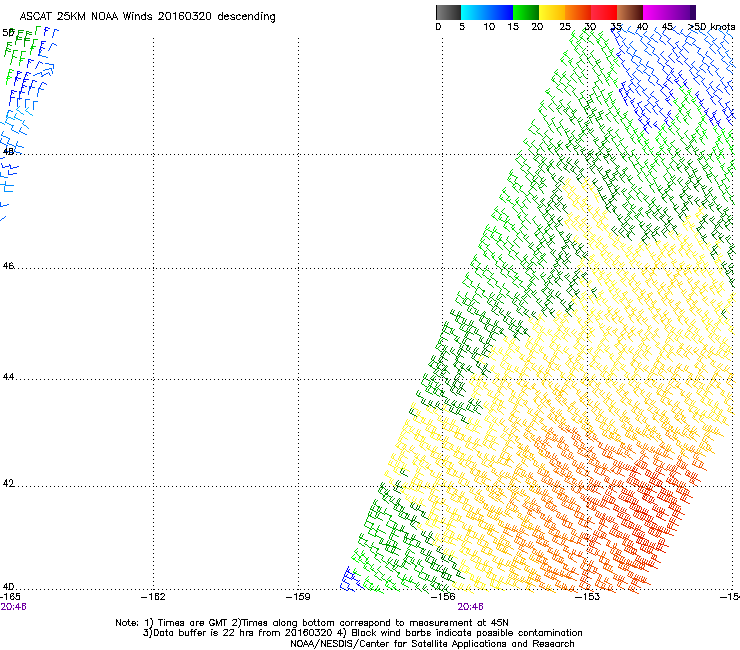Click the longitude label -156
Viewport: 740px width, 650px height.
pyautogui.click(x=443, y=597)
